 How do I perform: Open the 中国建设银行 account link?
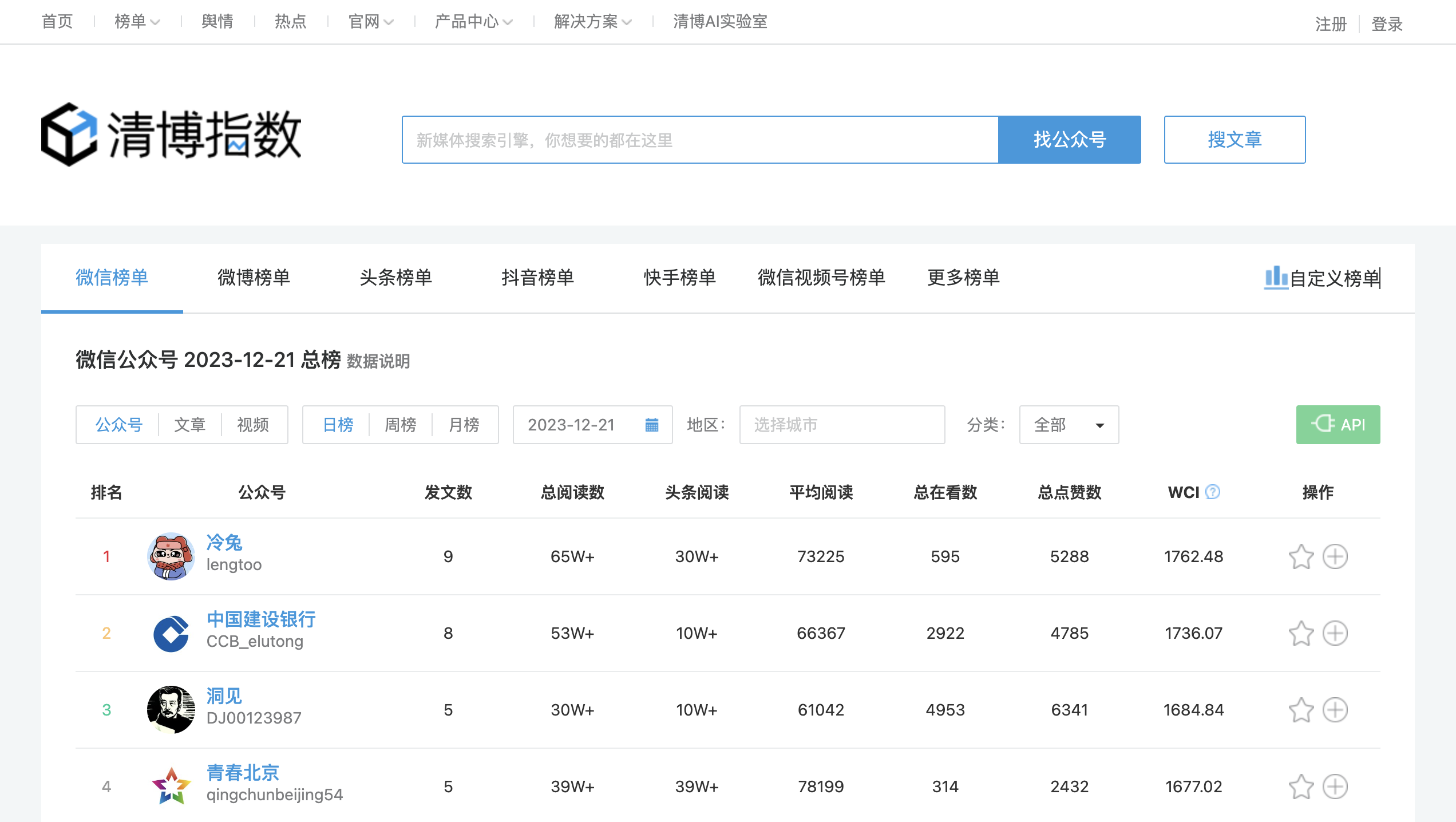point(261,619)
